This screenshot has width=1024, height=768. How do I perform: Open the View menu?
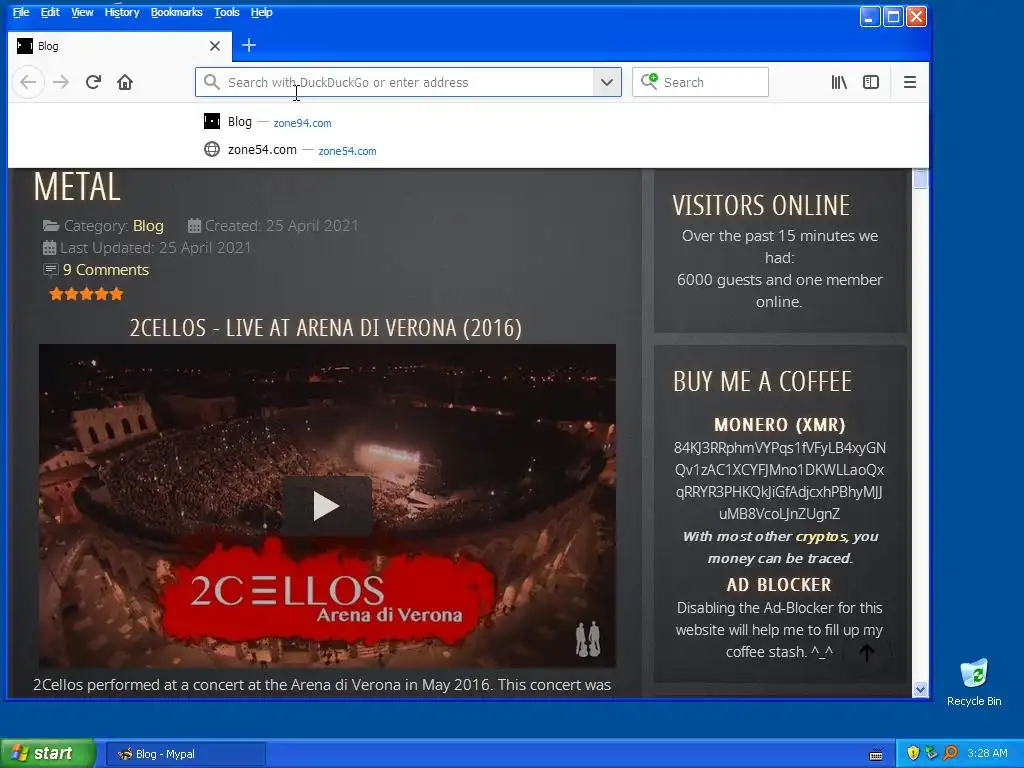point(82,12)
